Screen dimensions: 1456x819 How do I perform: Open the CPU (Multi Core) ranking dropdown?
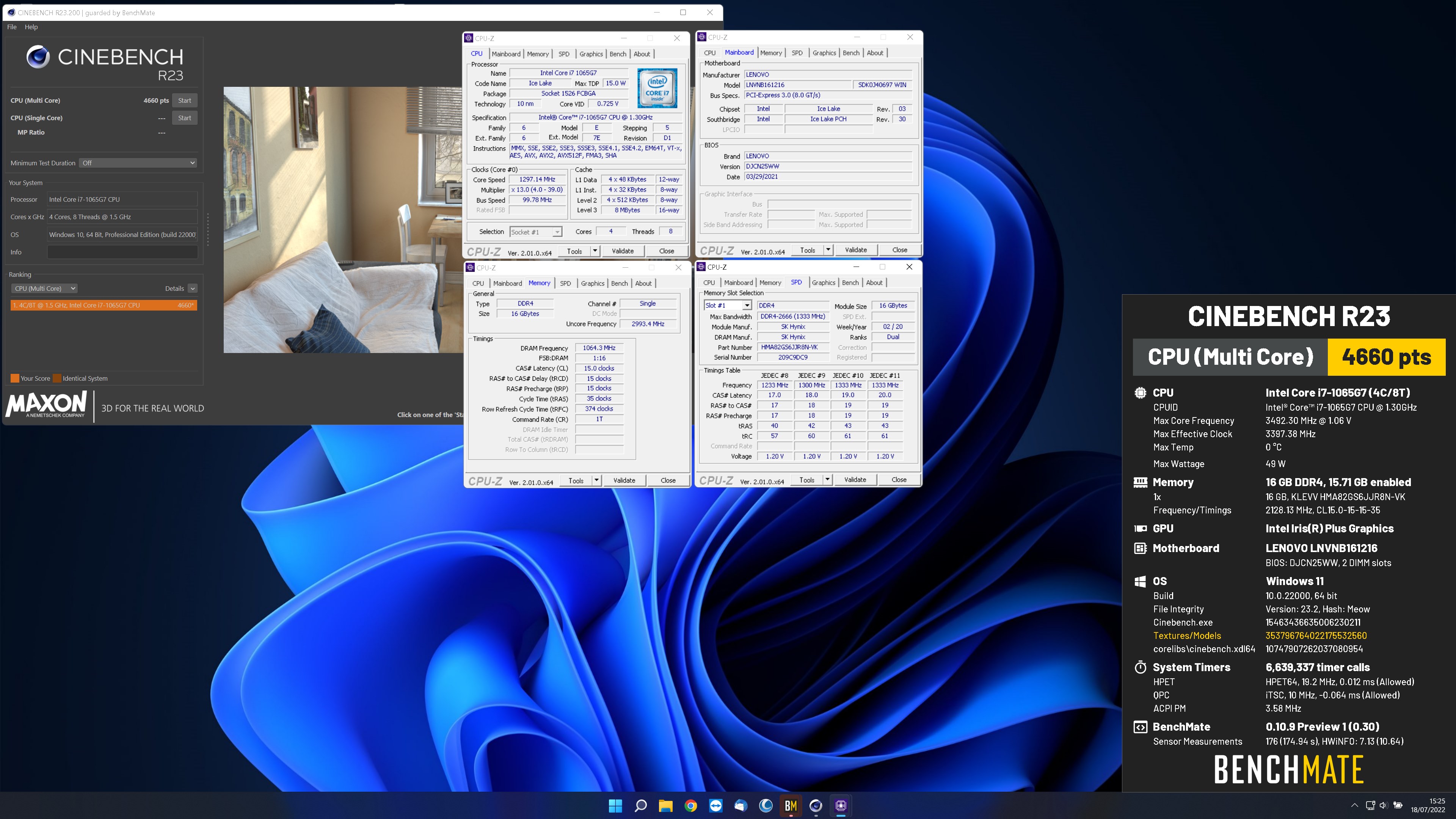[x=45, y=288]
